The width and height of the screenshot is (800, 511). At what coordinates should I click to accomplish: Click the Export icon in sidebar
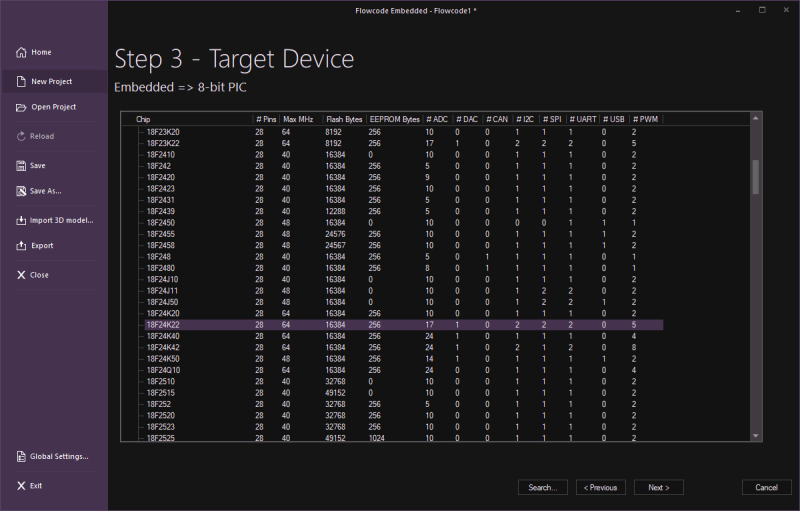[21, 245]
